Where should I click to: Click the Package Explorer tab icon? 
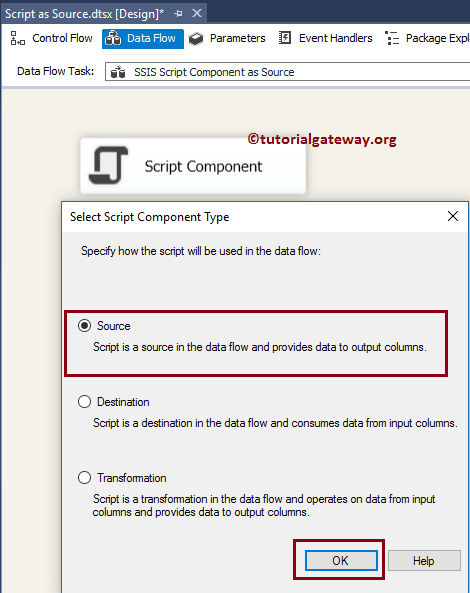click(392, 38)
